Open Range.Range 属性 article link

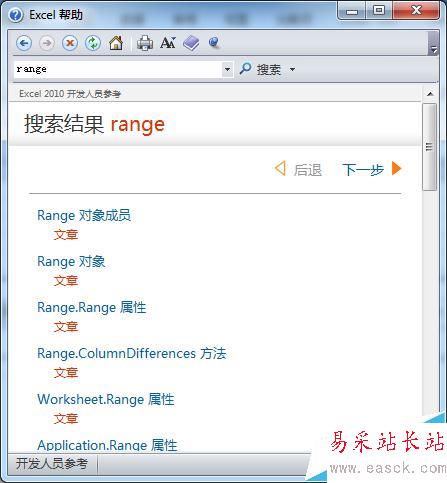[92, 307]
